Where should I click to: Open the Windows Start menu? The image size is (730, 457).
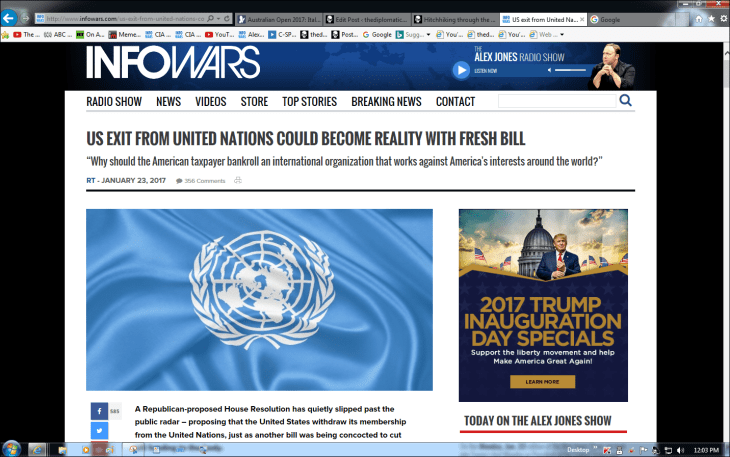(12, 448)
